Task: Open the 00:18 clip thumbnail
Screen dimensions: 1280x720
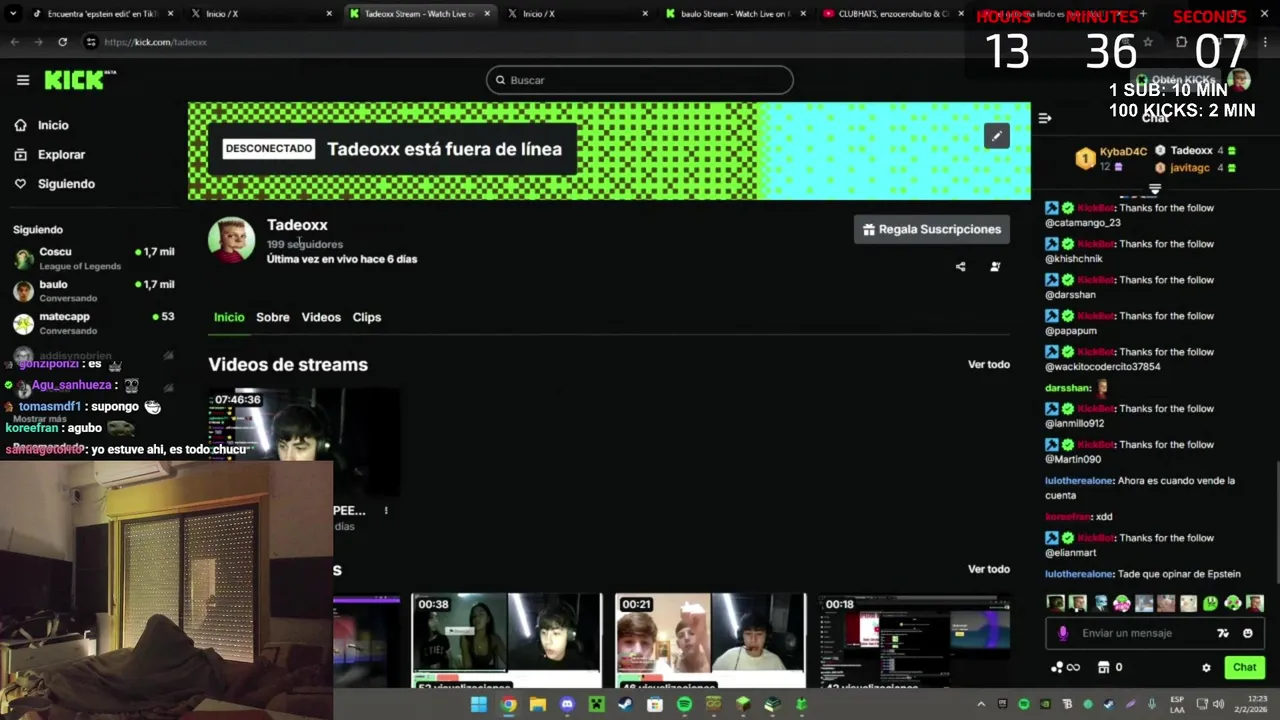Action: click(914, 640)
